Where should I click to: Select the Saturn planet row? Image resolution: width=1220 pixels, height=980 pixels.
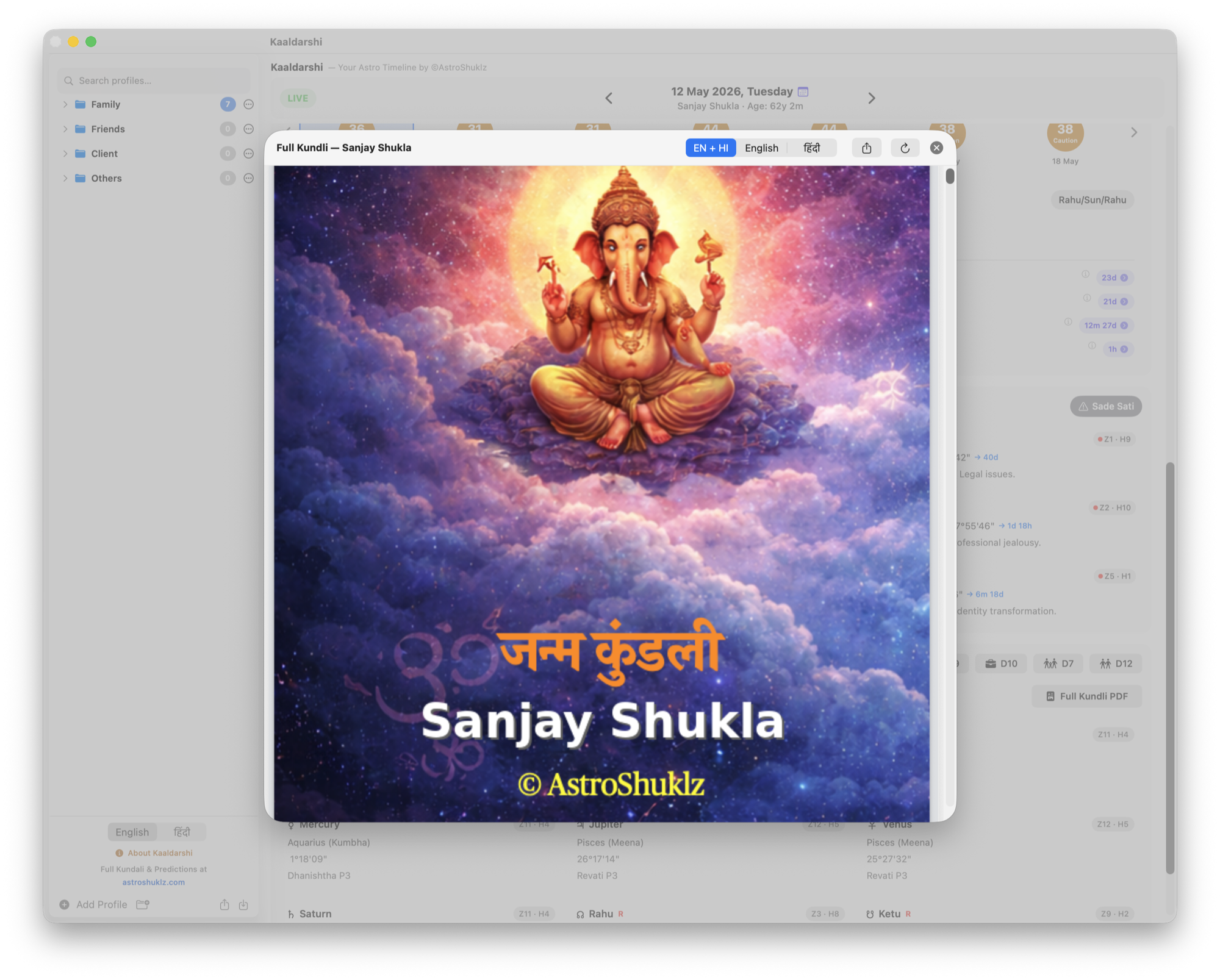pos(420,914)
